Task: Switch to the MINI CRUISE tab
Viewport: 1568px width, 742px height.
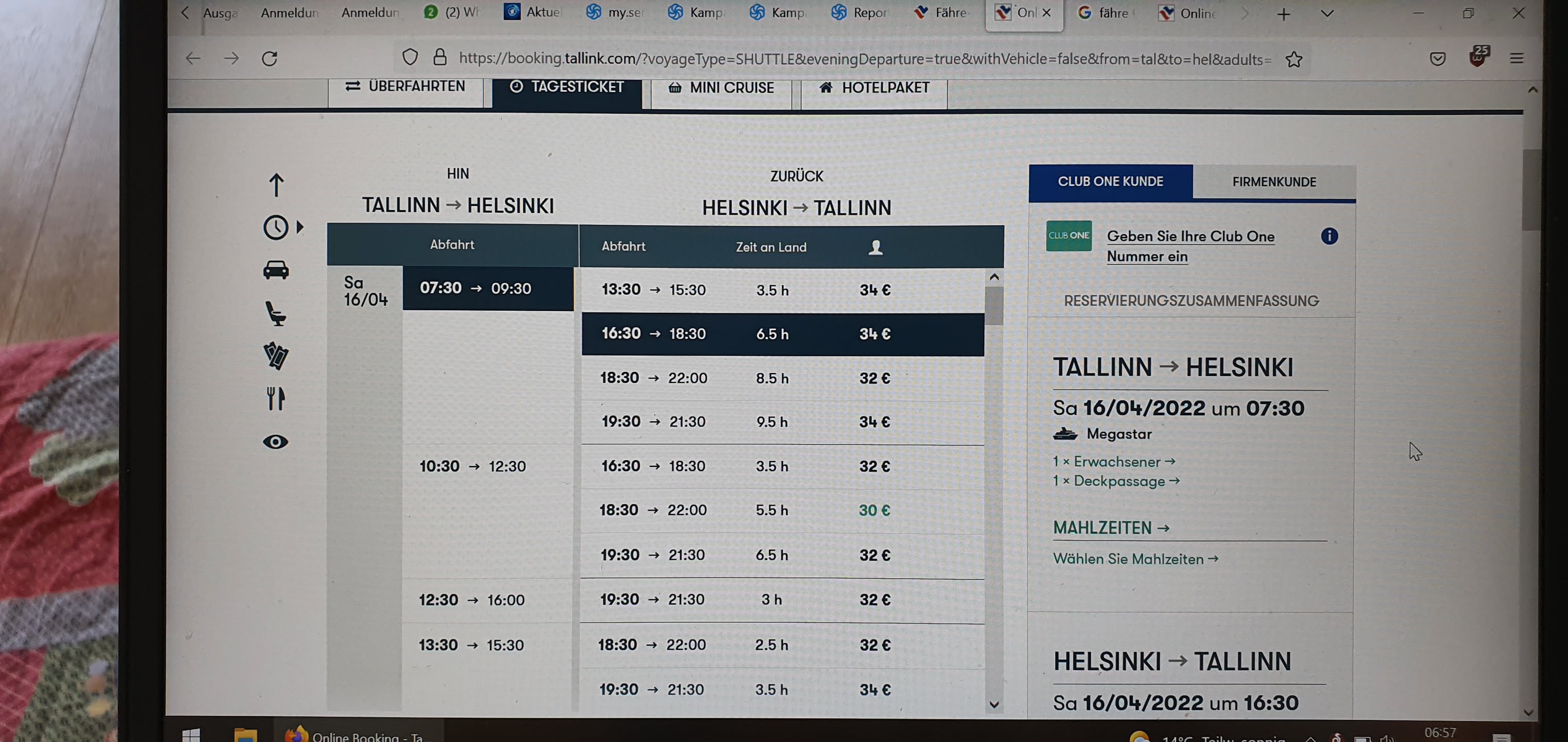Action: (721, 88)
